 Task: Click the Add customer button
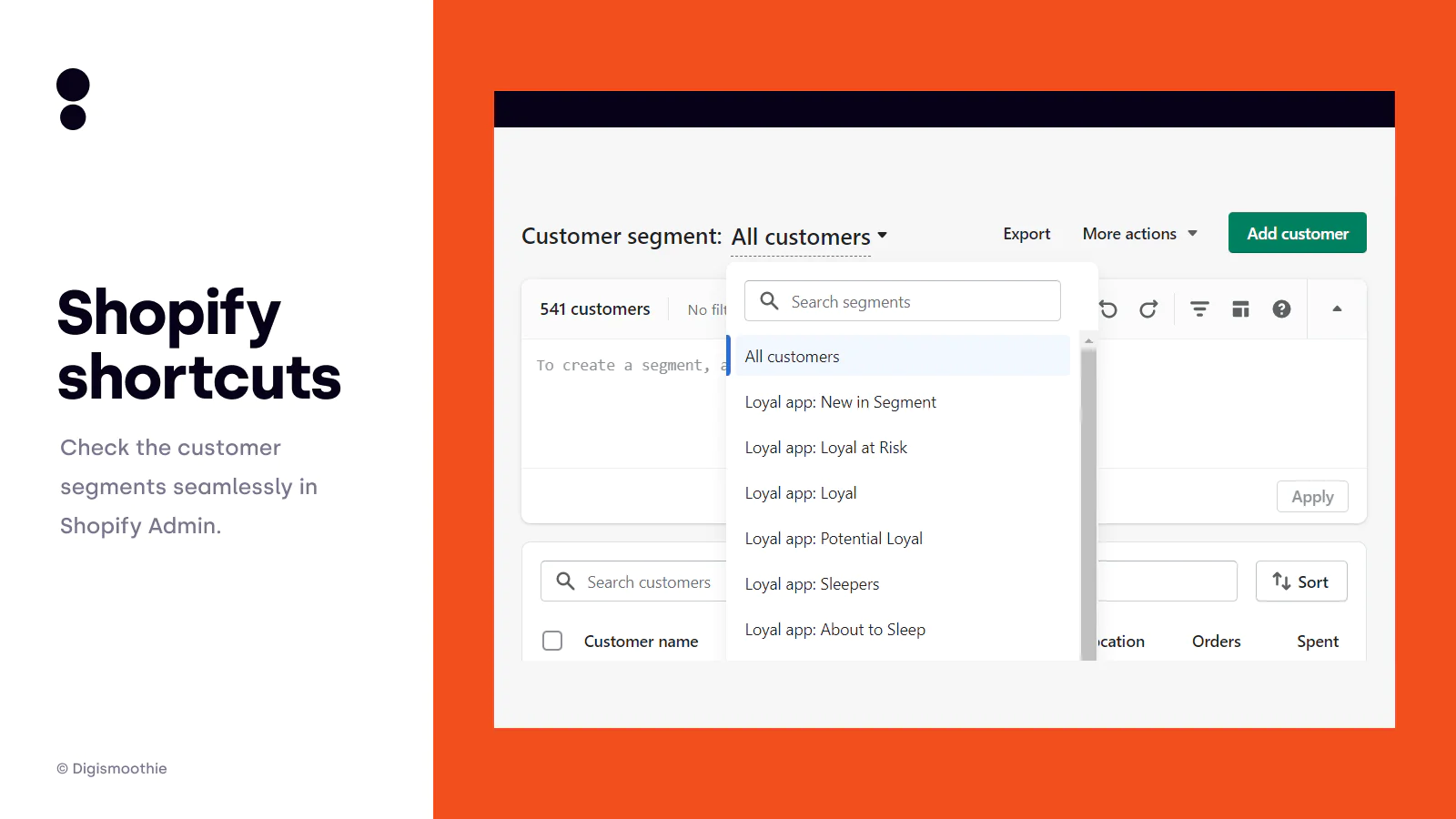click(x=1298, y=233)
